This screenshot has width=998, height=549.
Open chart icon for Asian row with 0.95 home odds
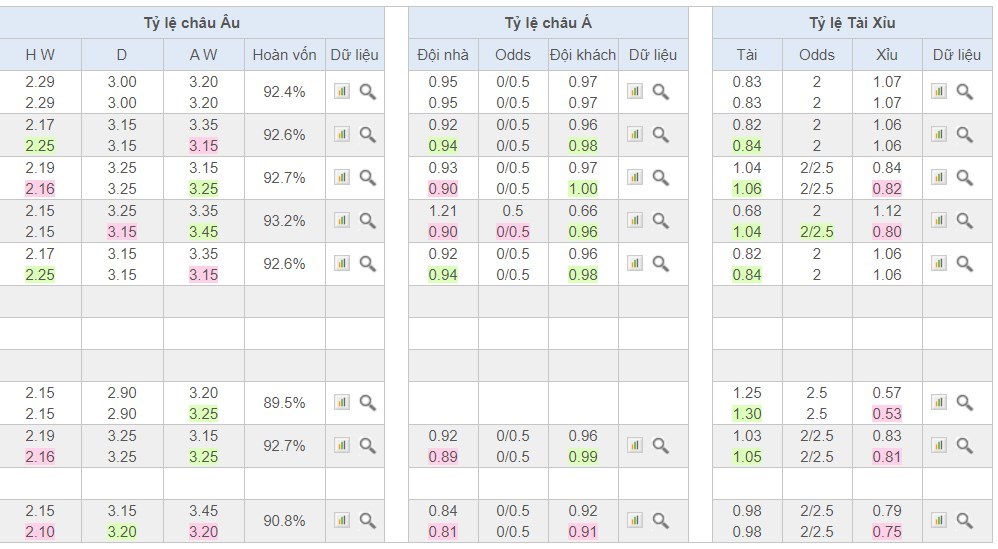[x=635, y=91]
